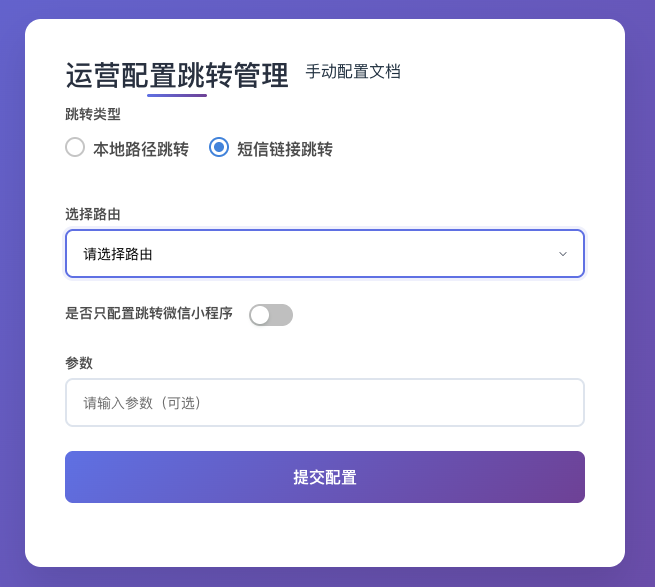
Task: Click the 选择路由 field label
Action: tap(93, 213)
